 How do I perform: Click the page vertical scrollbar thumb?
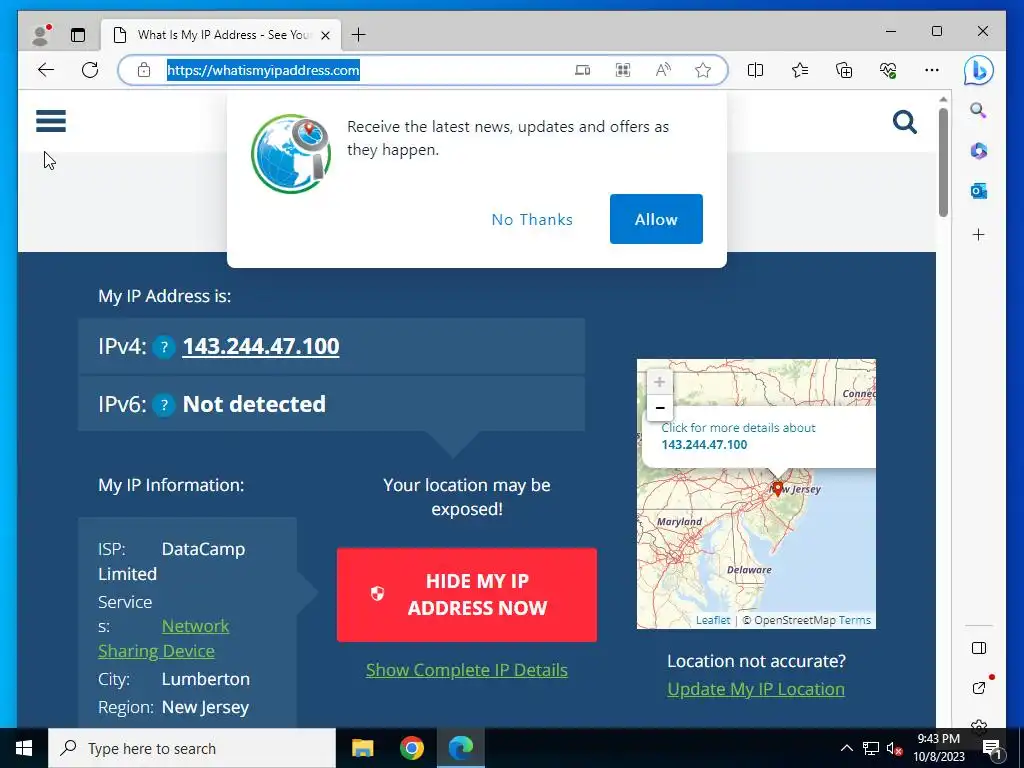943,162
